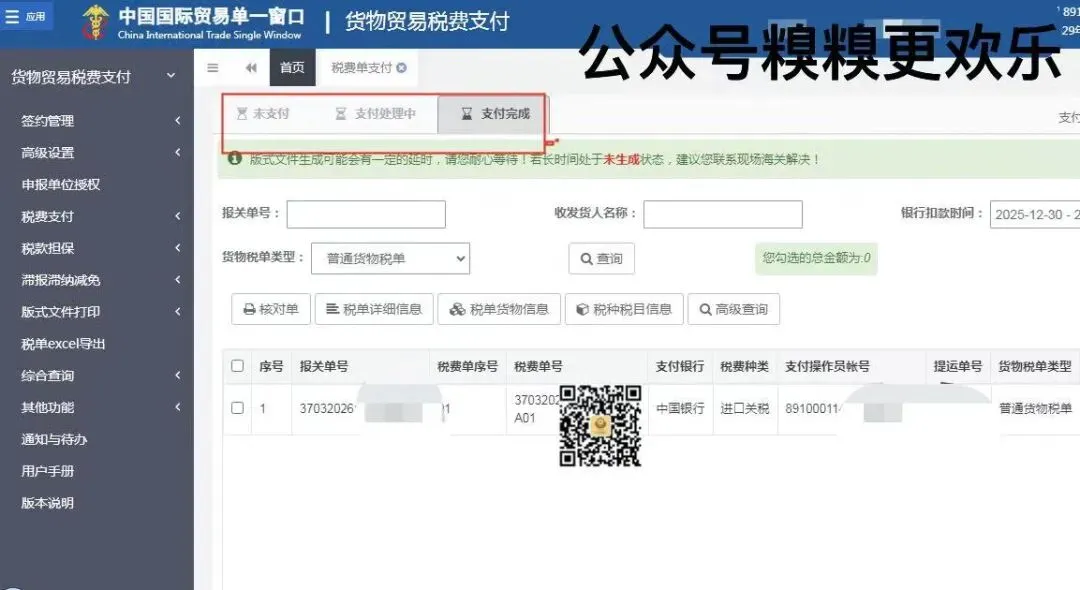This screenshot has width=1080, height=590.
Task: Click the 银行扣款时间 date field
Action: click(x=1035, y=214)
